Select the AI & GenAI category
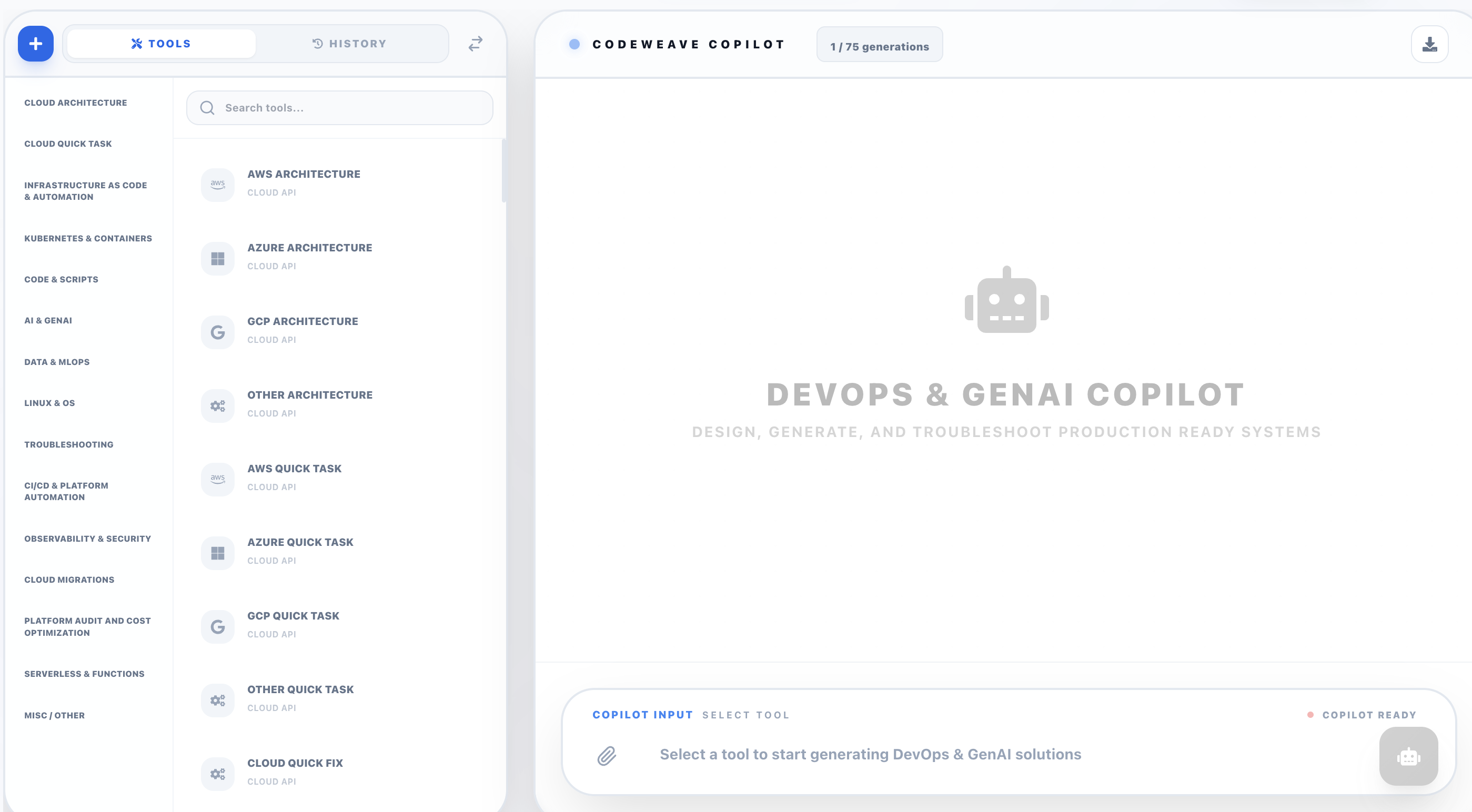Screen dimensions: 1472x812 click(x=48, y=320)
